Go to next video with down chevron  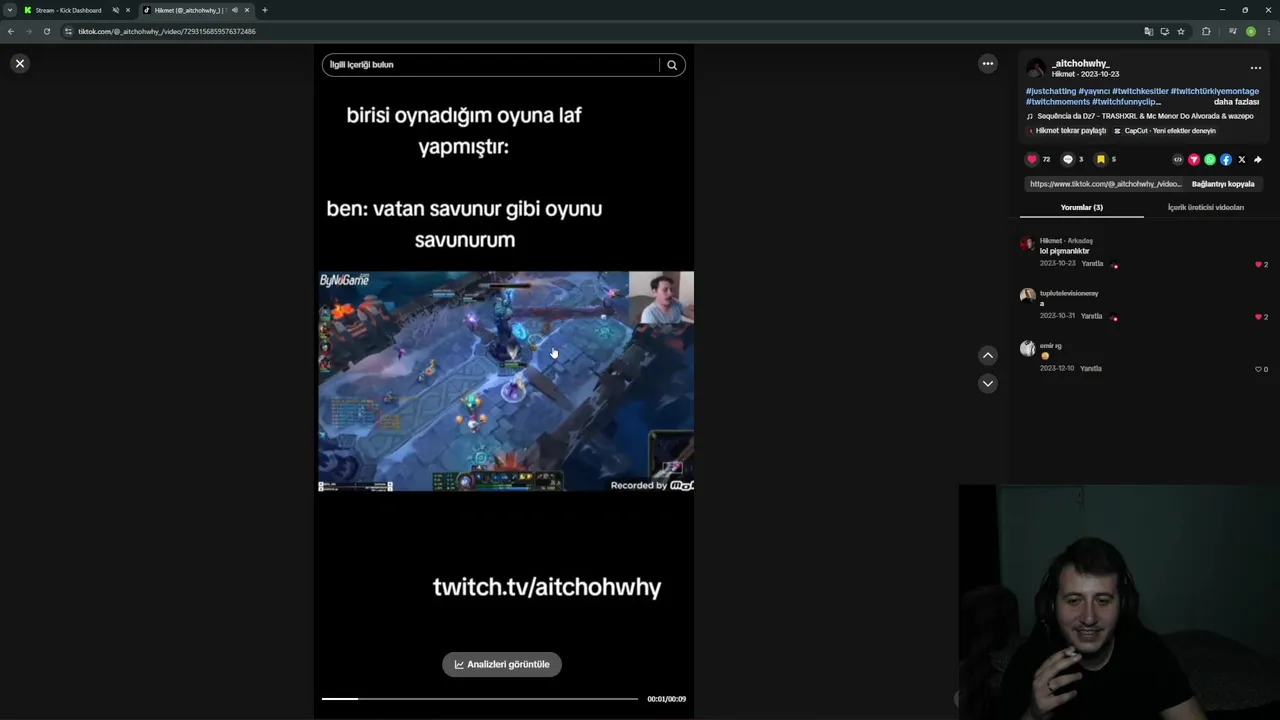pos(988,383)
